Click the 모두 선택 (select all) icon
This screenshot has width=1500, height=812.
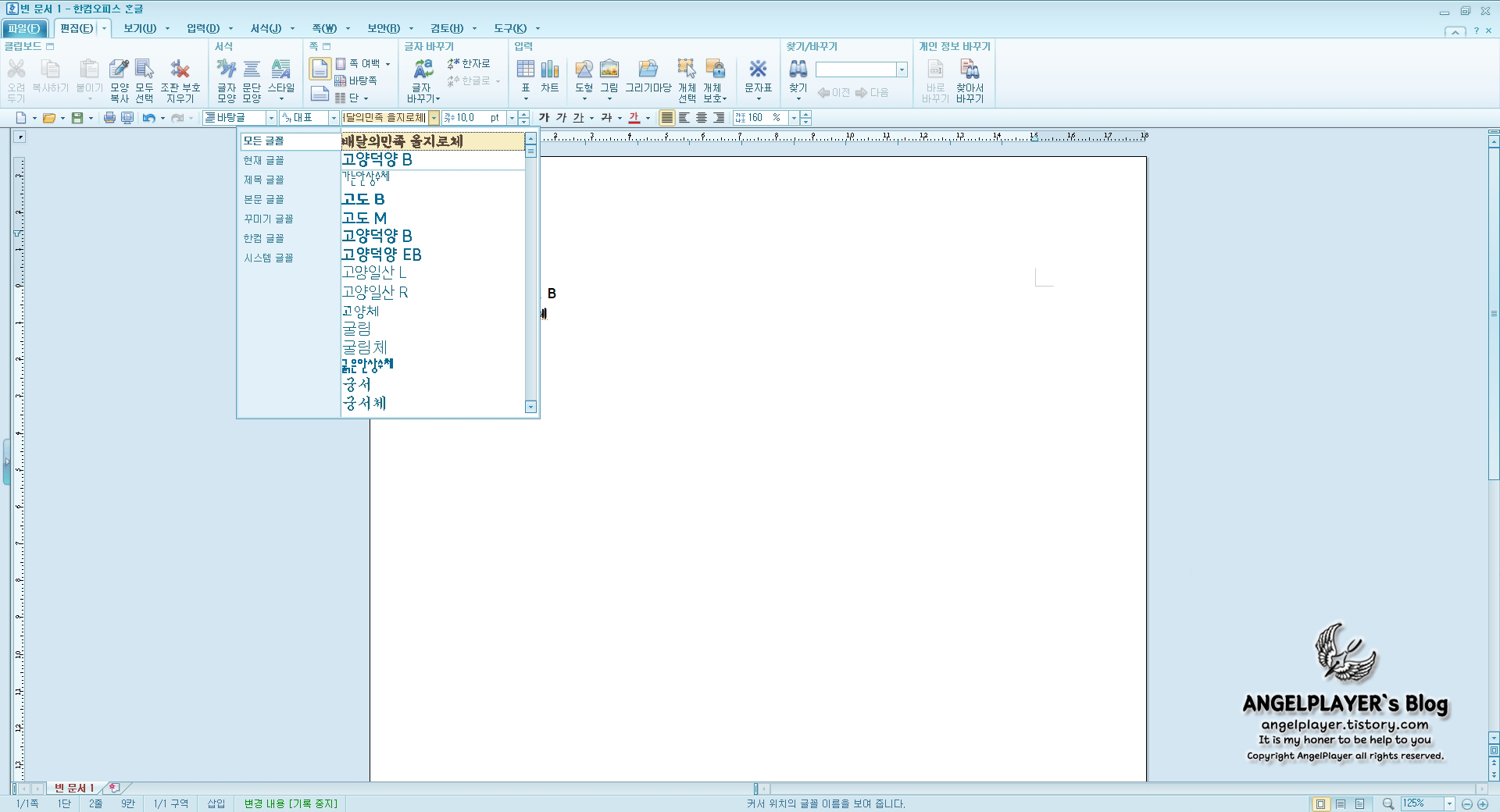(x=145, y=80)
